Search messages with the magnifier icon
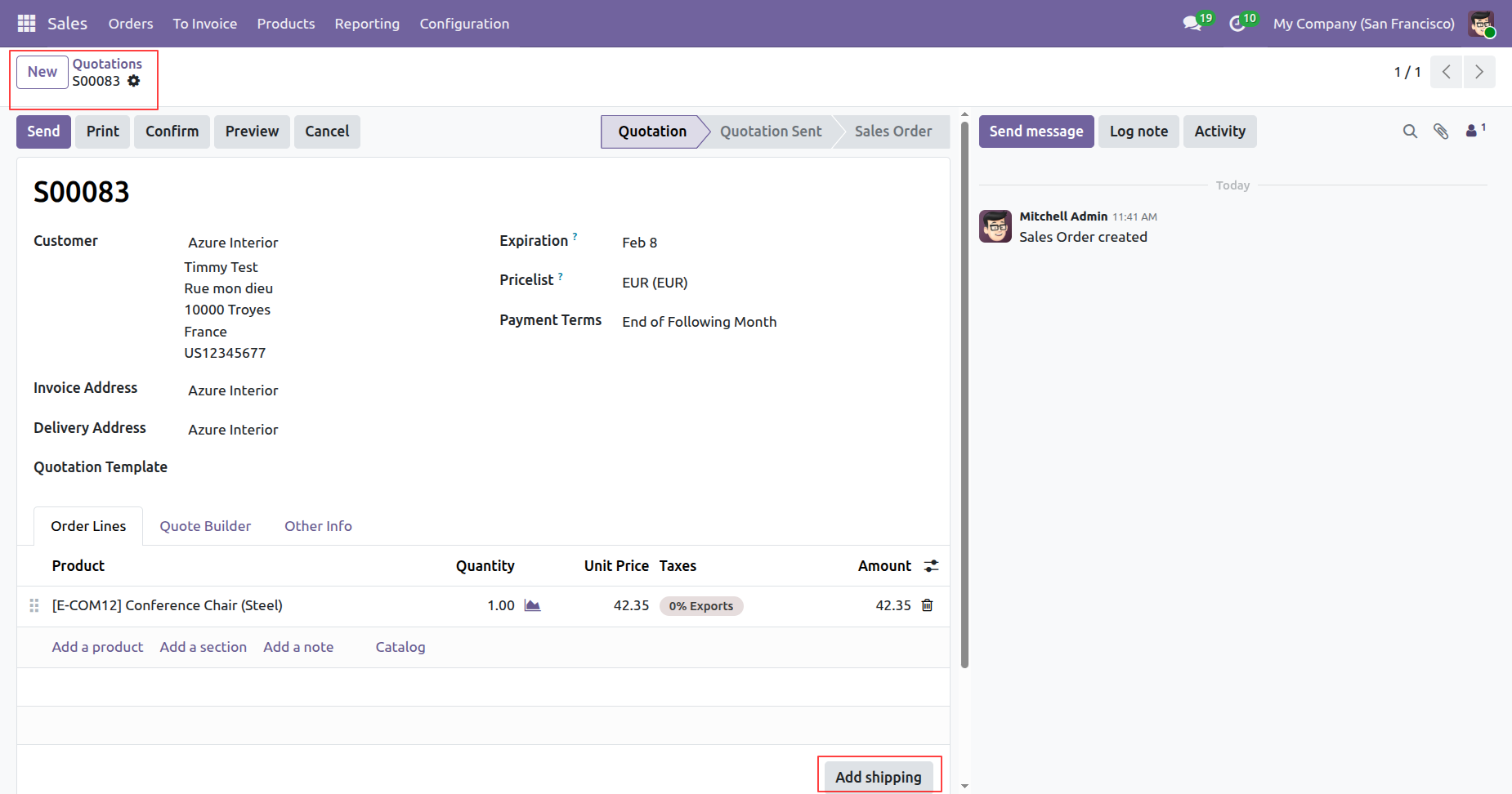Viewport: 1512px width, 794px height. [x=1410, y=132]
